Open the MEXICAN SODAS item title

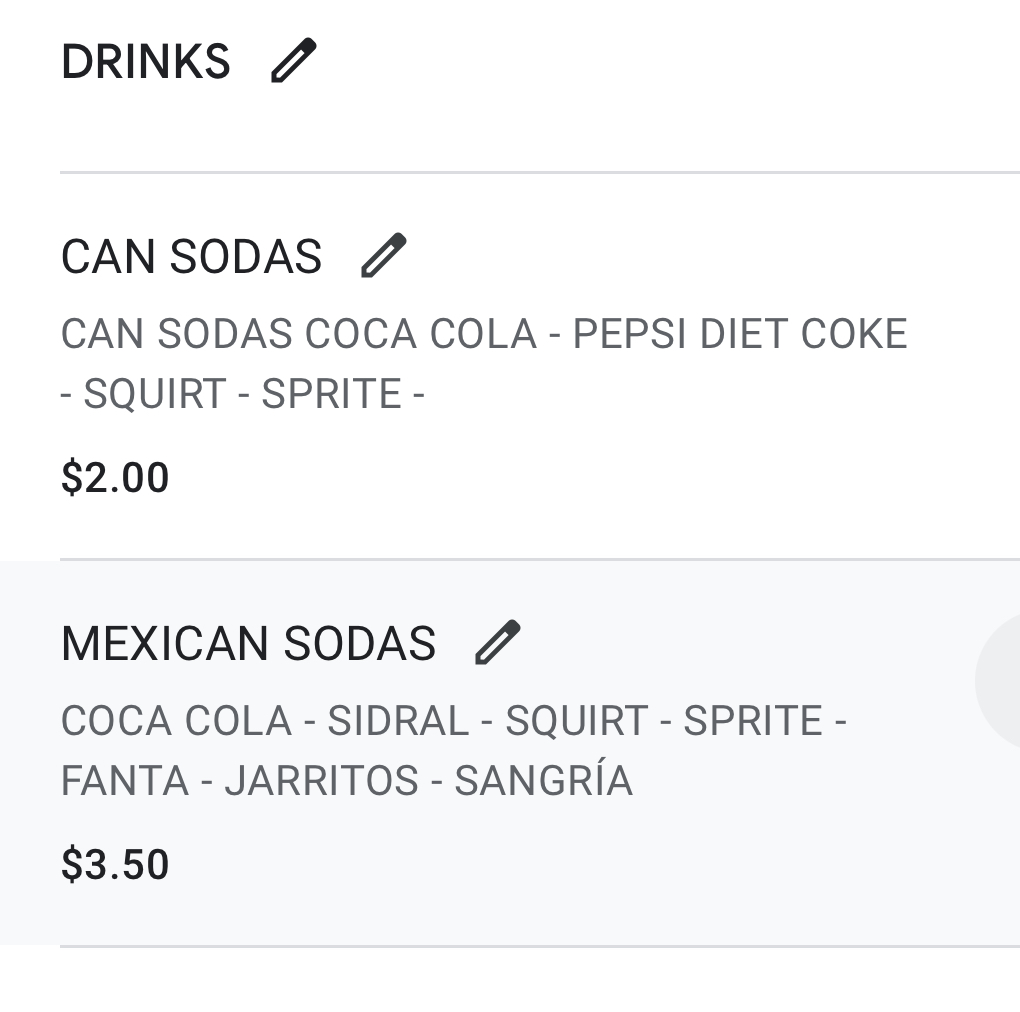248,644
